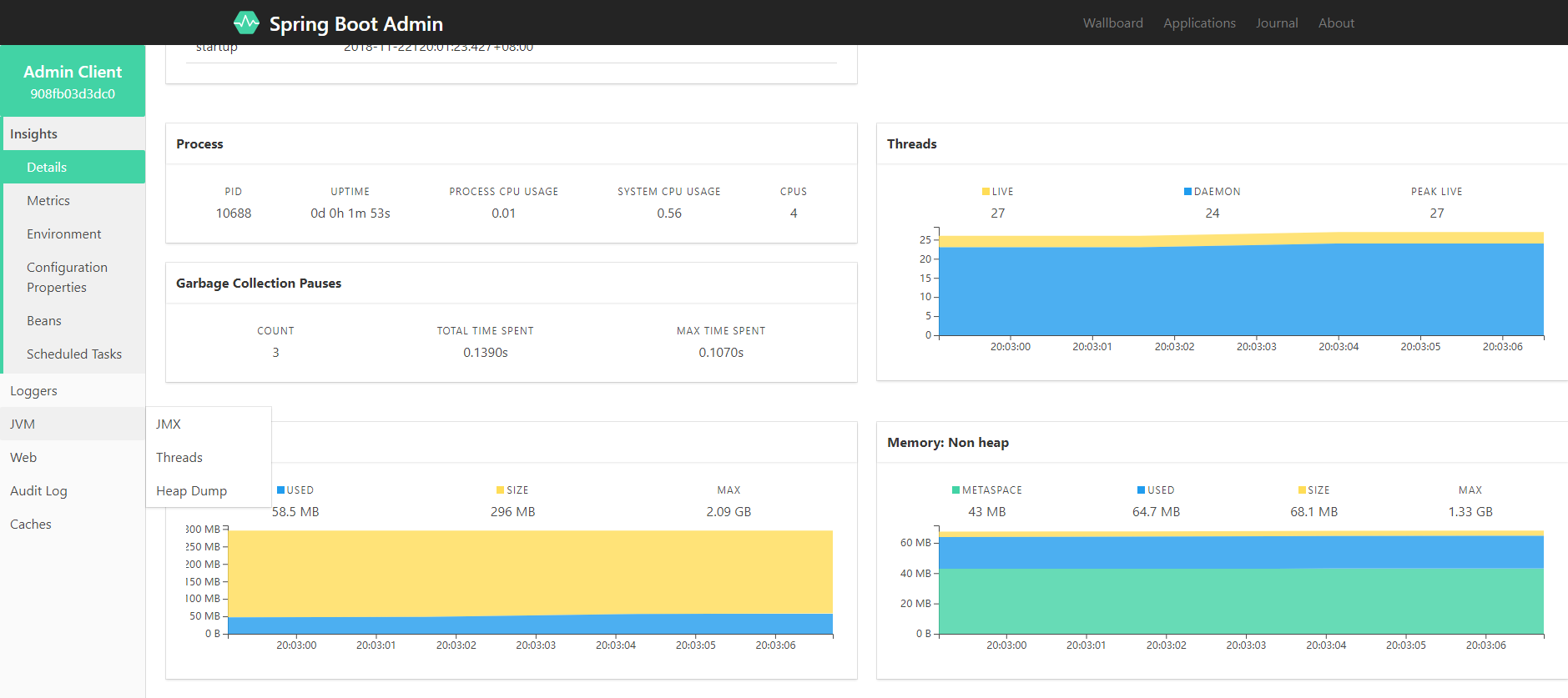Open the About page
Viewport: 1568px width, 698px height.
(x=1336, y=23)
